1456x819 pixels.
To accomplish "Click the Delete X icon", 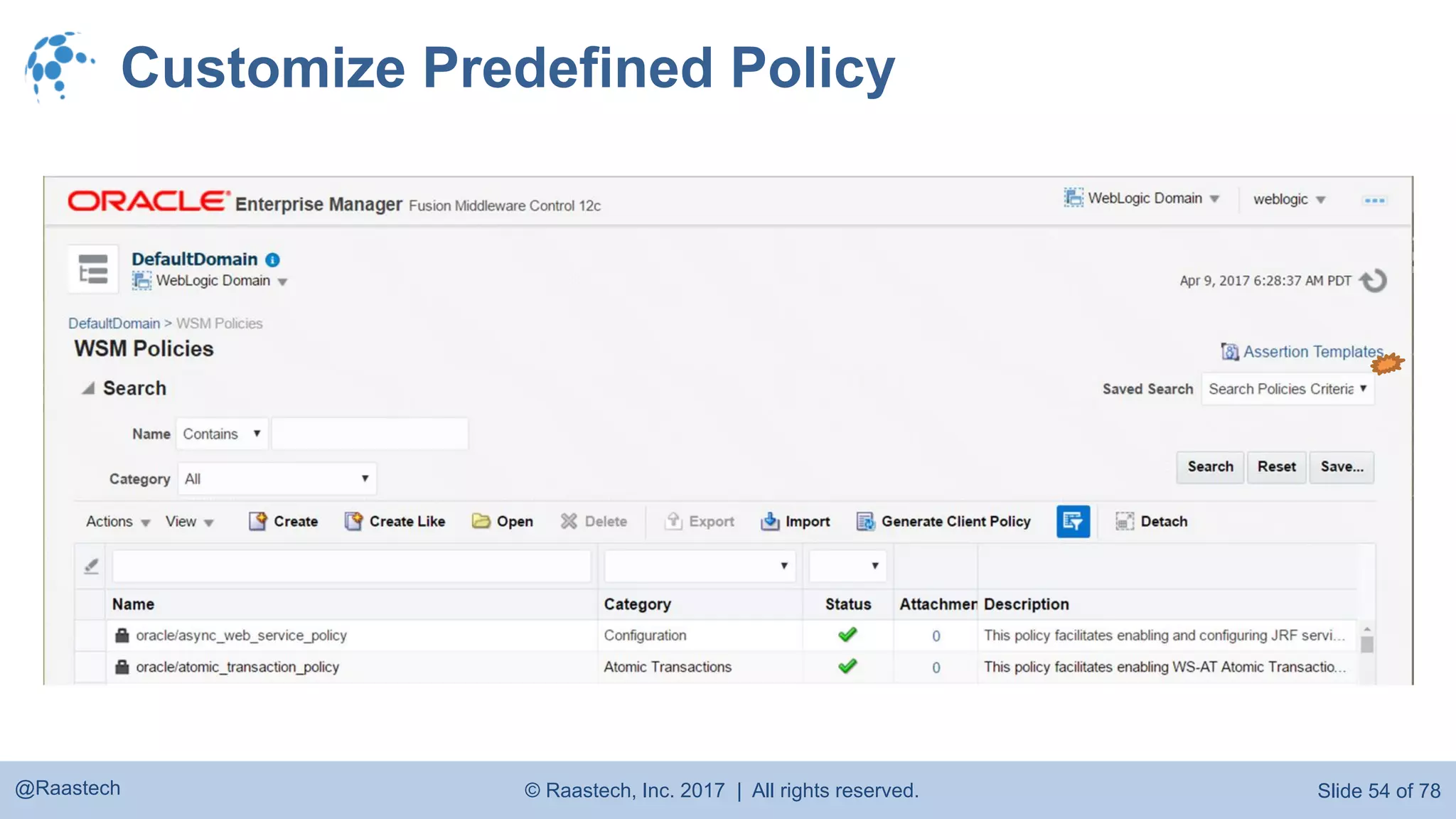I will [x=569, y=522].
